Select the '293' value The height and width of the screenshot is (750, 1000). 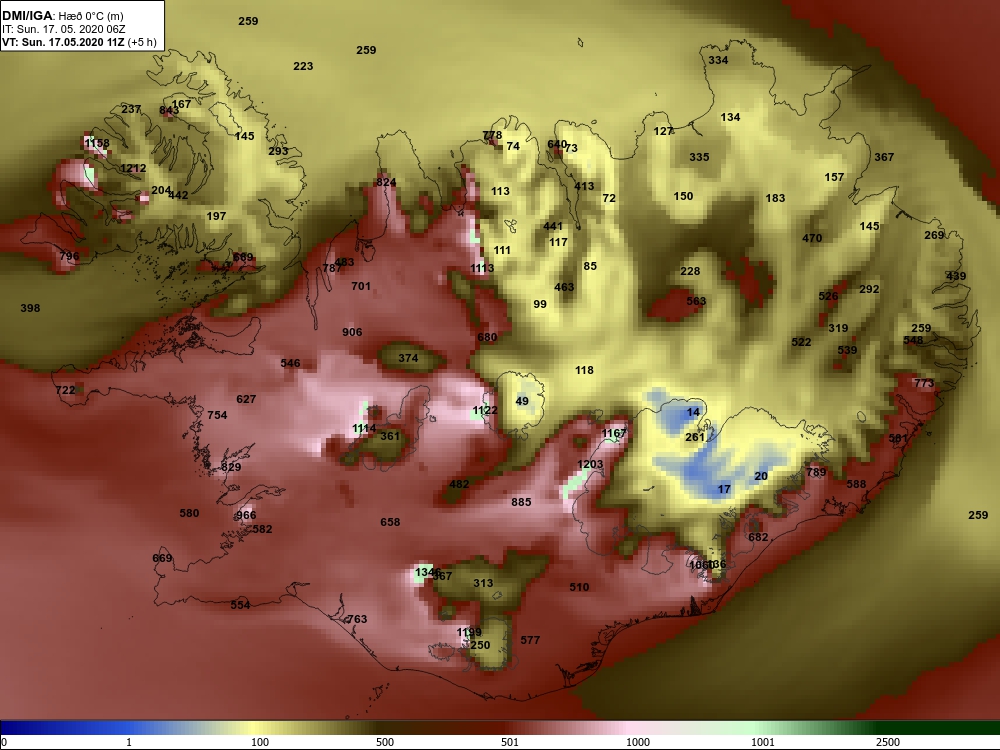click(x=277, y=151)
